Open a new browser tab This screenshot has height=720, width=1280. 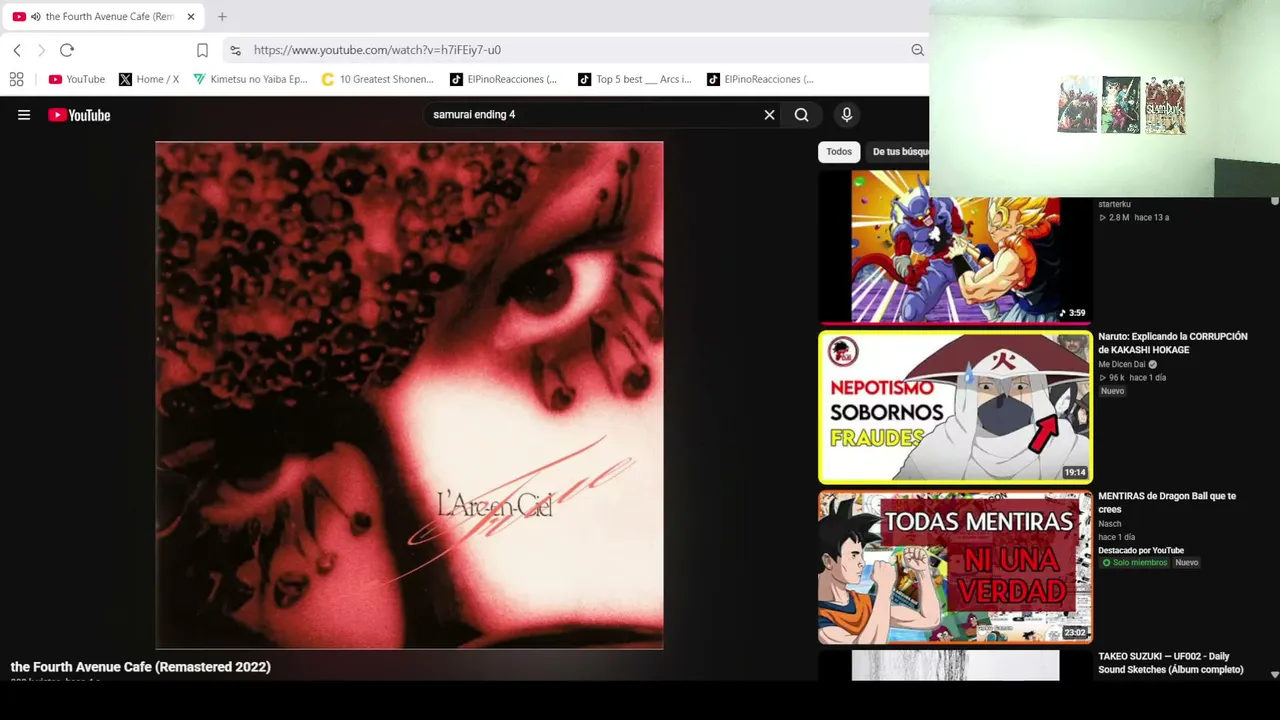pos(222,16)
